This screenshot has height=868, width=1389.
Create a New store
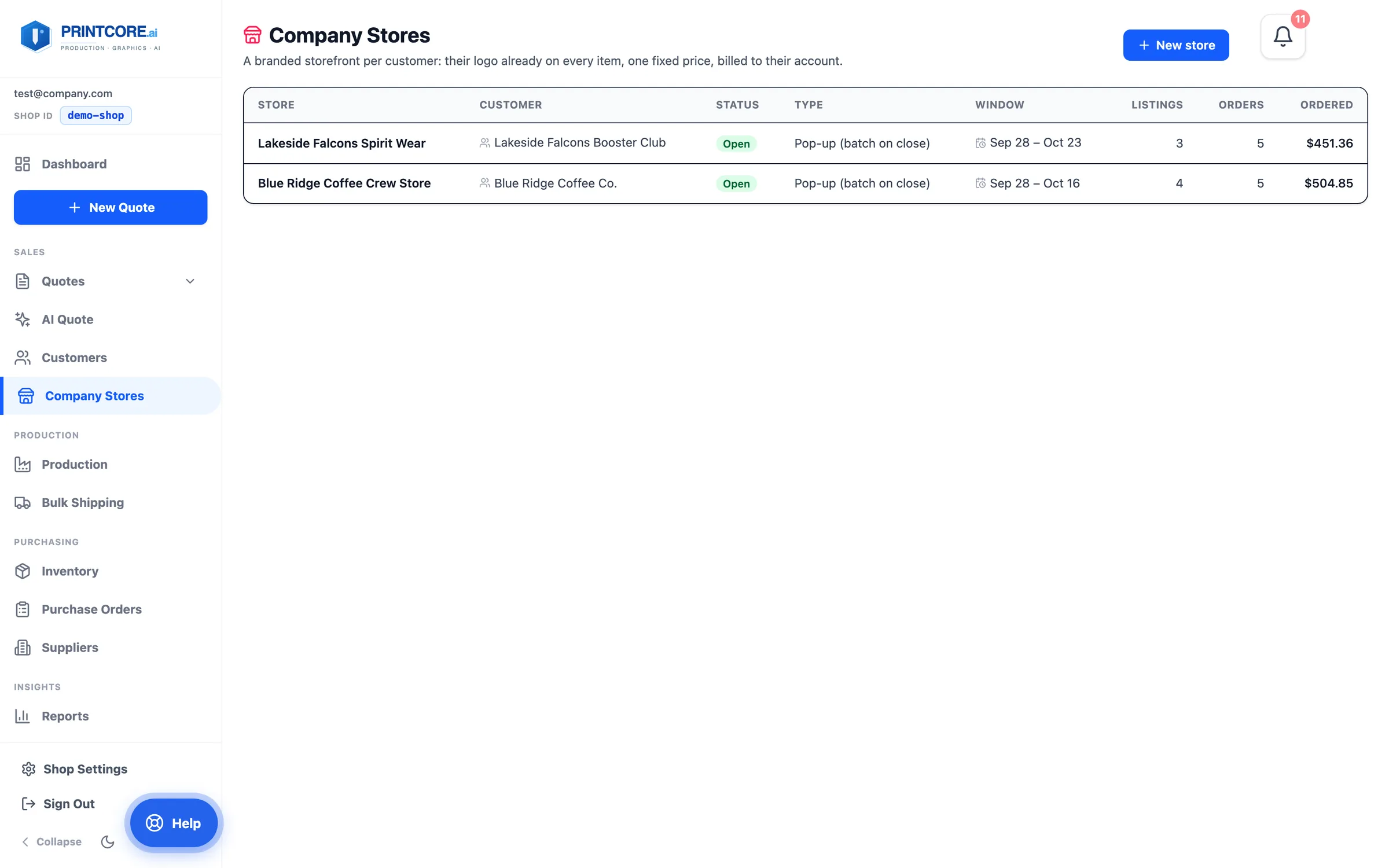(x=1175, y=45)
